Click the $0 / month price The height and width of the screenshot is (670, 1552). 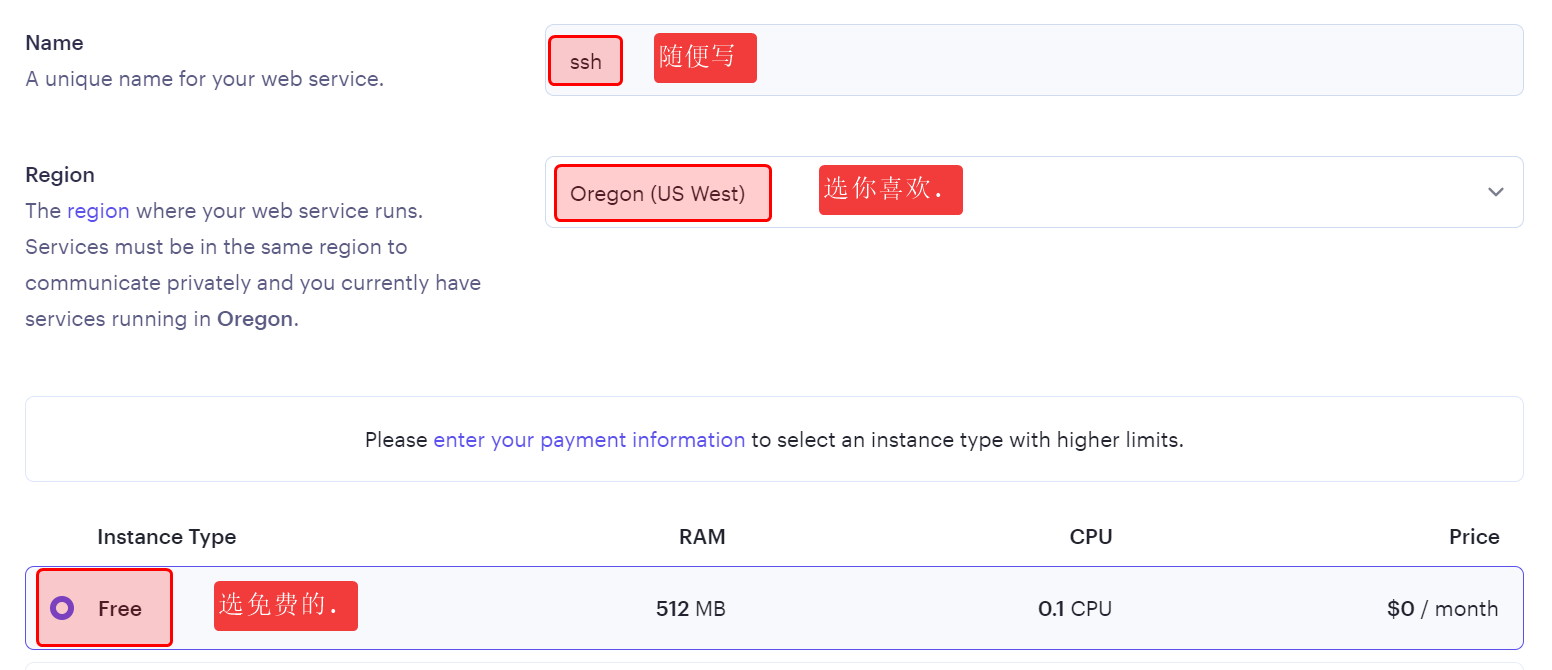[x=1442, y=608]
